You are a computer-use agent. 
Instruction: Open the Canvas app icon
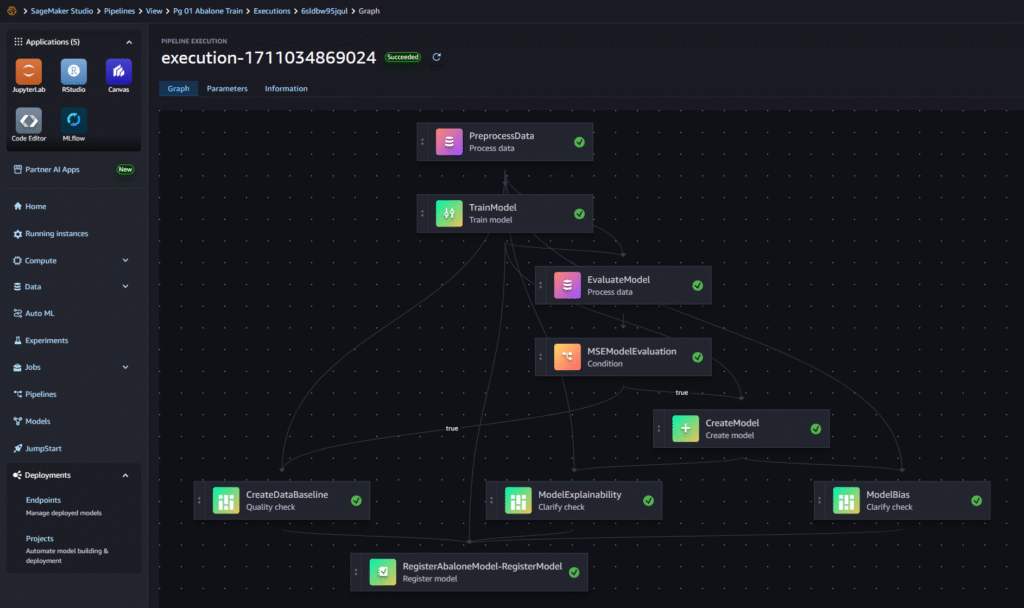pyautogui.click(x=118, y=73)
